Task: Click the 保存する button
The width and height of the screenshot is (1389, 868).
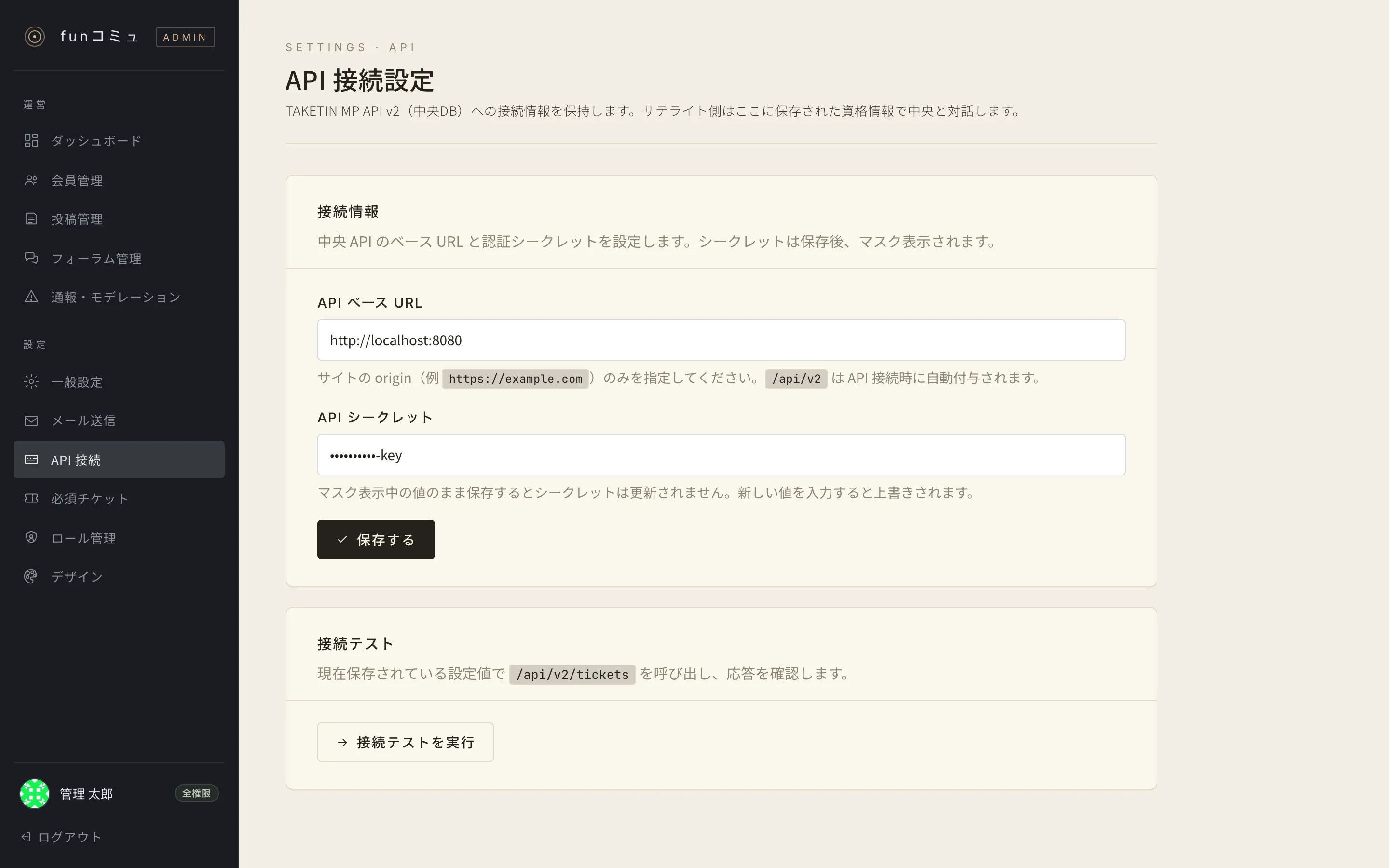Action: click(376, 540)
